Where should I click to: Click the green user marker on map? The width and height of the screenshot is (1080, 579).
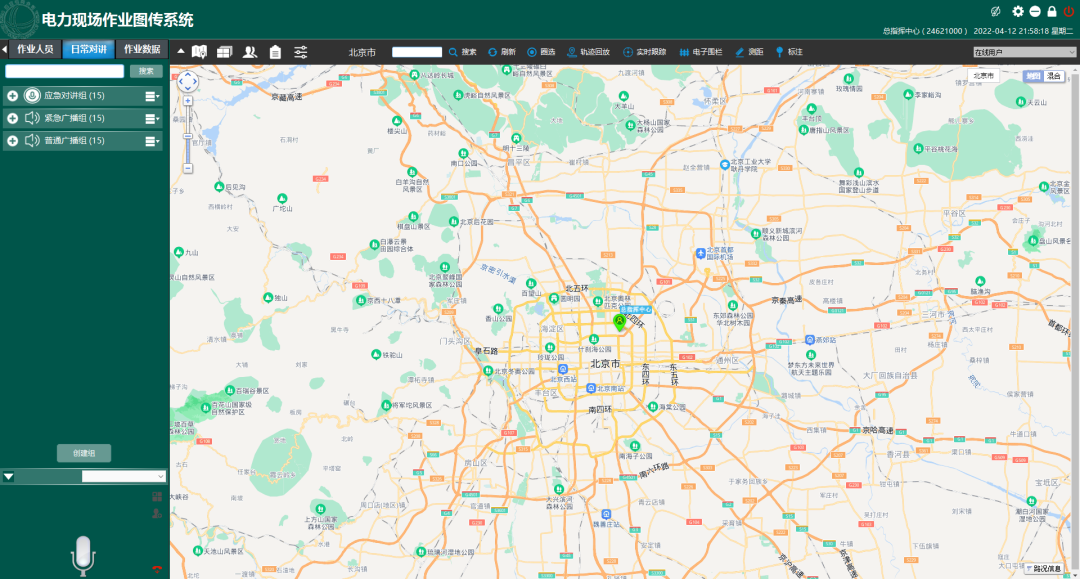pyautogui.click(x=620, y=322)
